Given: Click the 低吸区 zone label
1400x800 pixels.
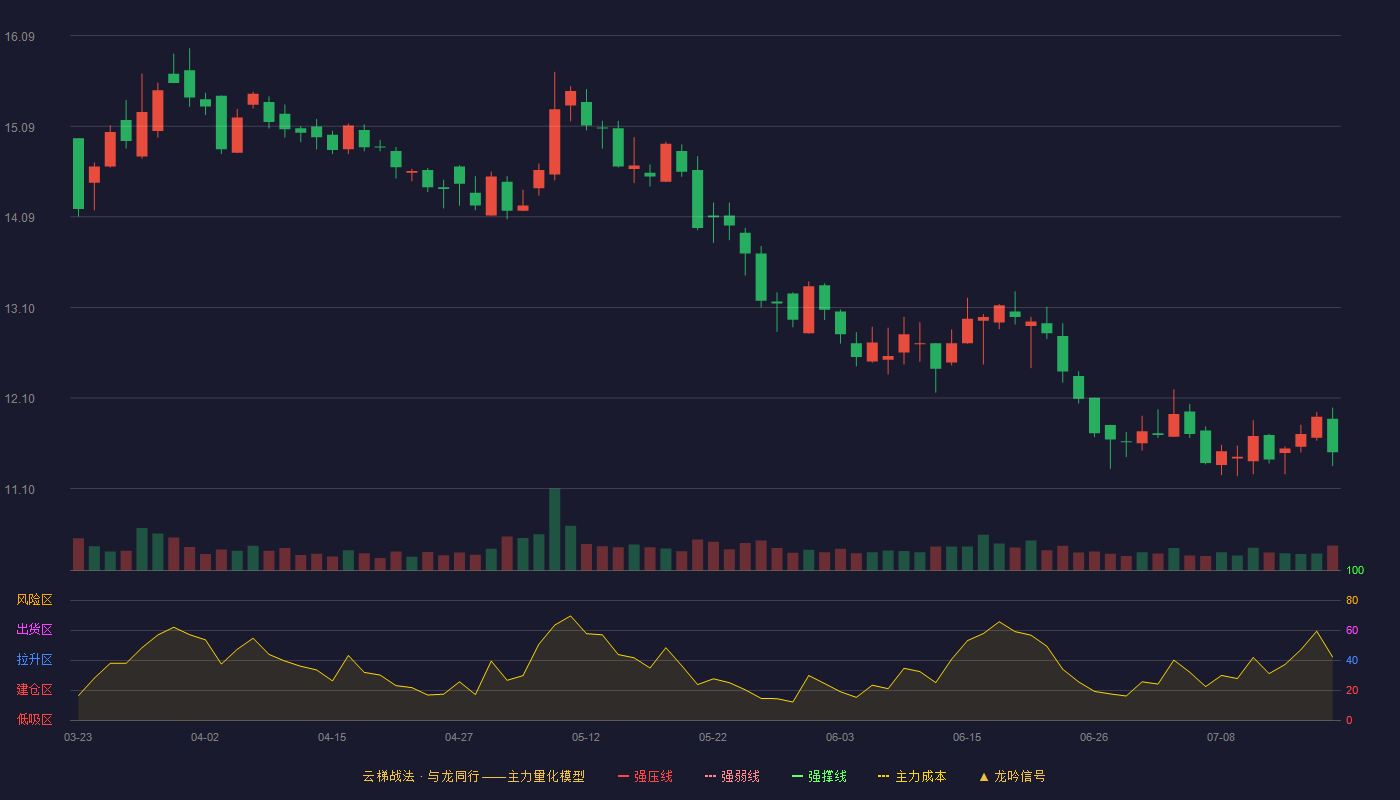Looking at the screenshot, I should (34, 720).
